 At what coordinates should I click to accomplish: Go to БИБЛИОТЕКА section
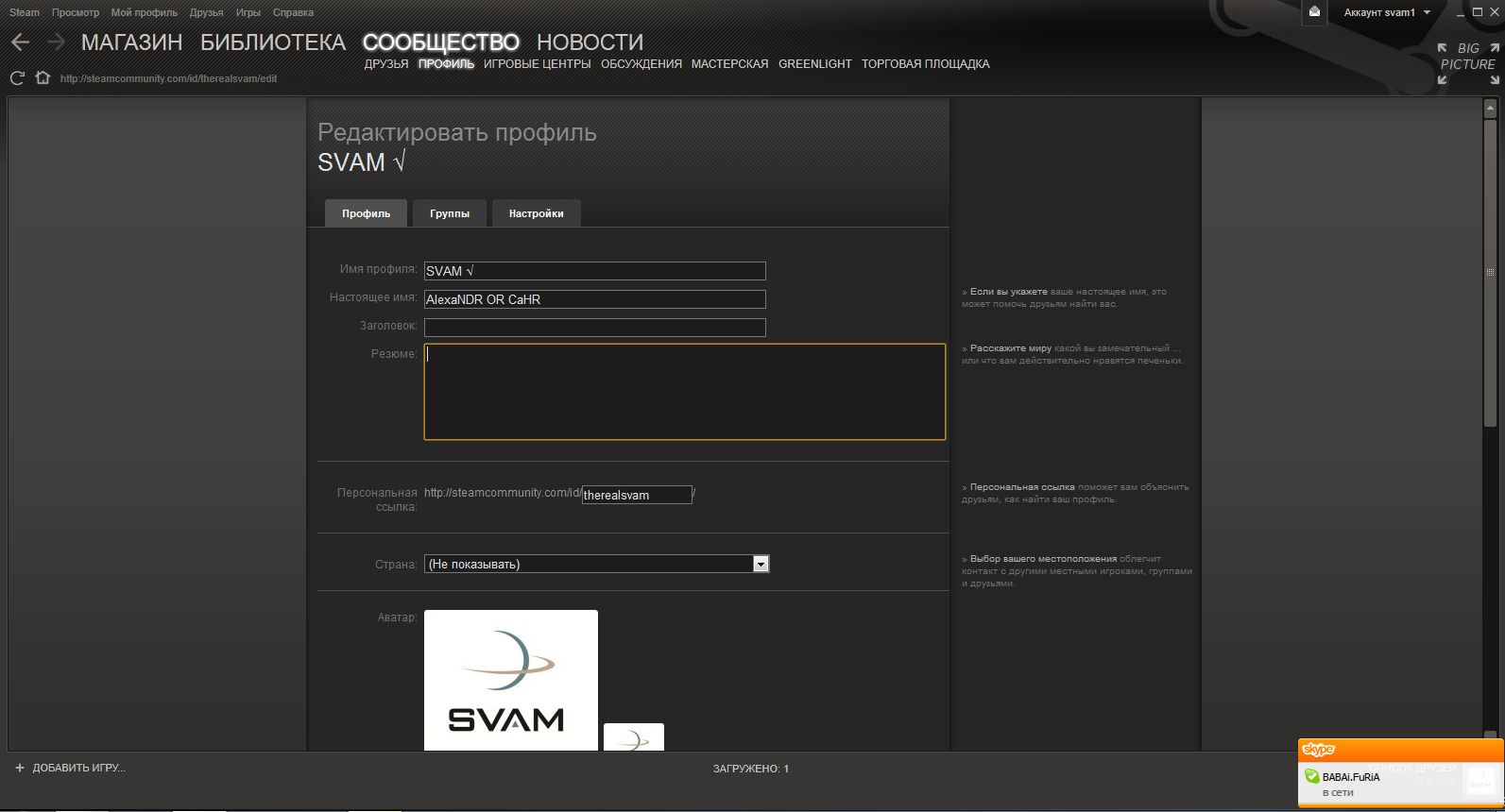[273, 42]
